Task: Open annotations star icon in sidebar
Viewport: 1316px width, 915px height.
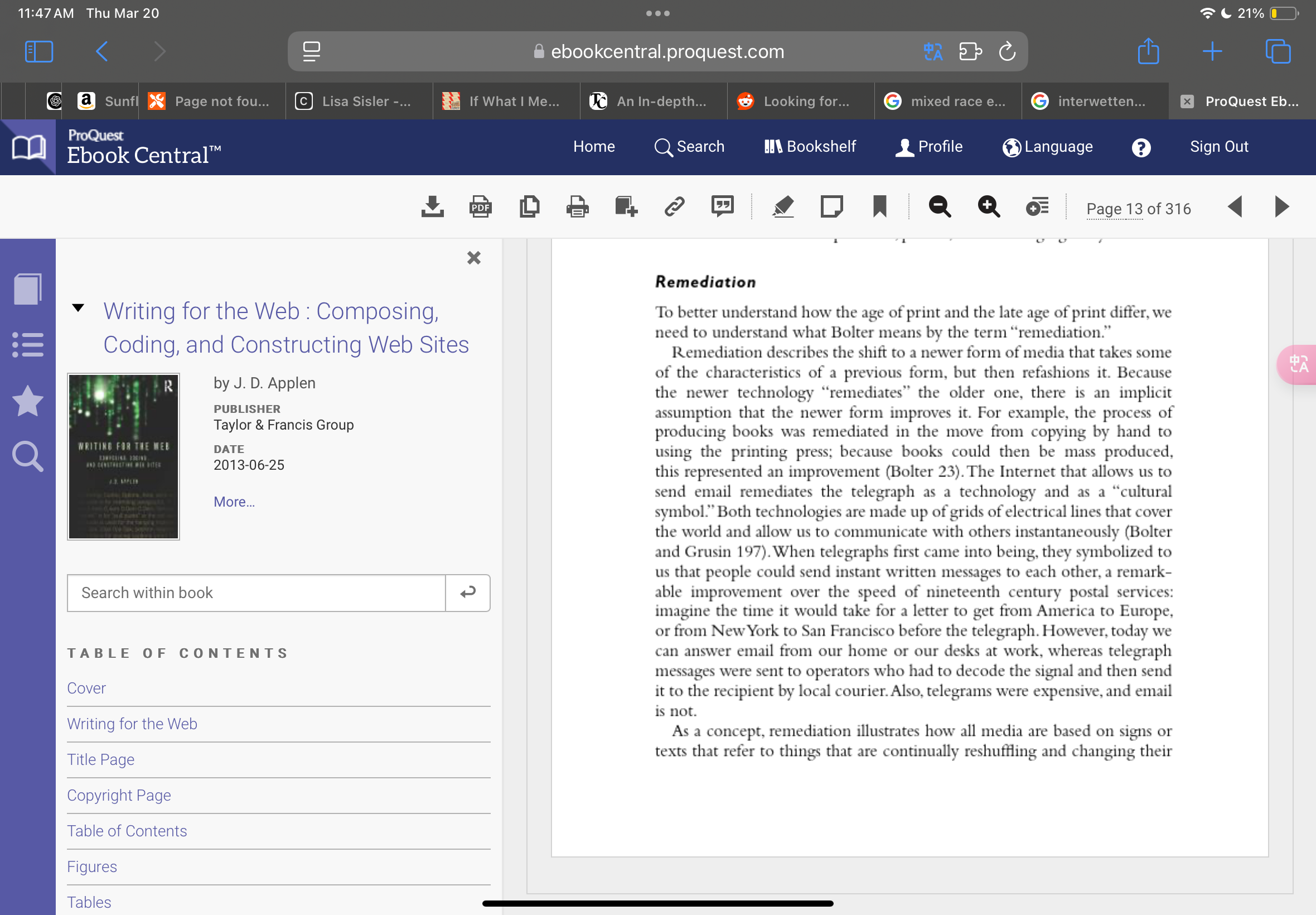Action: [27, 401]
